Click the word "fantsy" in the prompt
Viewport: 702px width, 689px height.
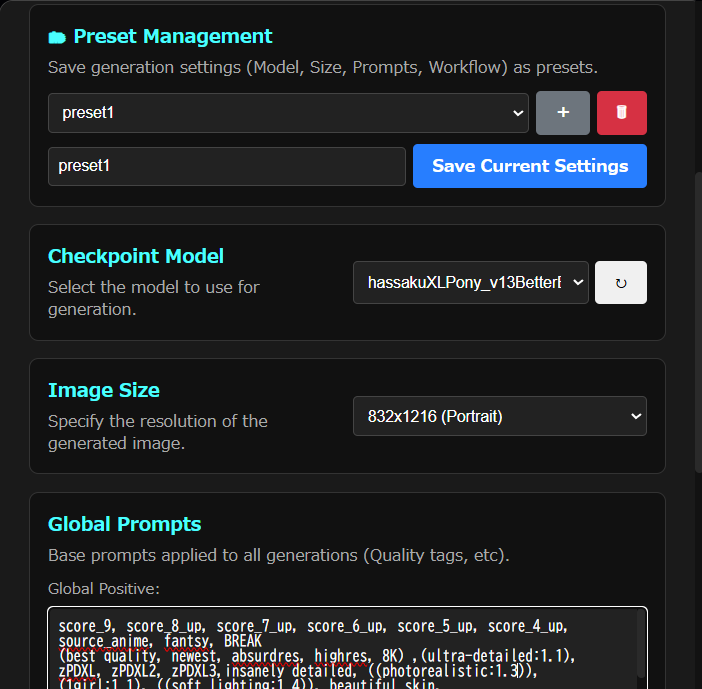pos(186,641)
